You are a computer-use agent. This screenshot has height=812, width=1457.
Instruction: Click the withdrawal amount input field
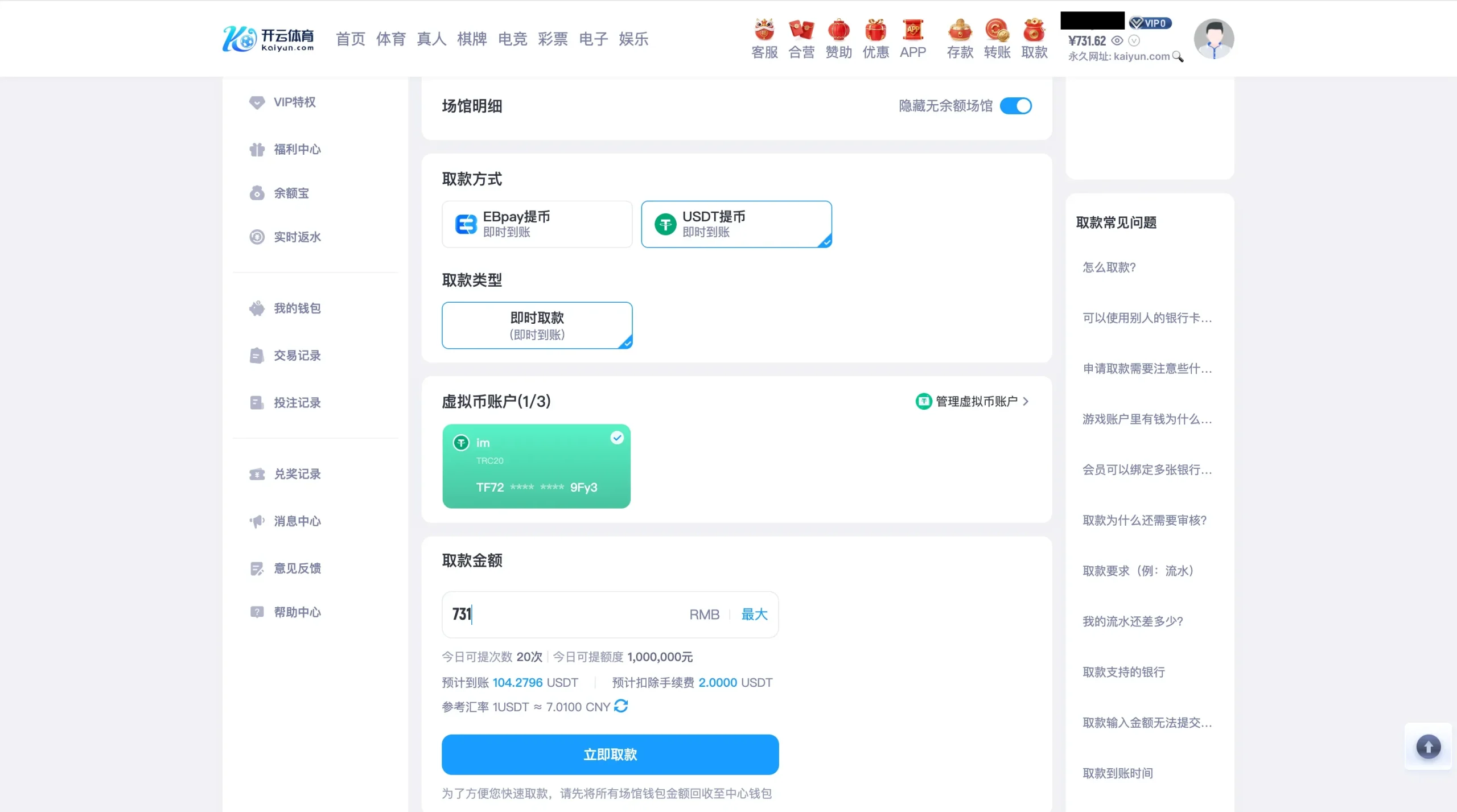[x=569, y=614]
